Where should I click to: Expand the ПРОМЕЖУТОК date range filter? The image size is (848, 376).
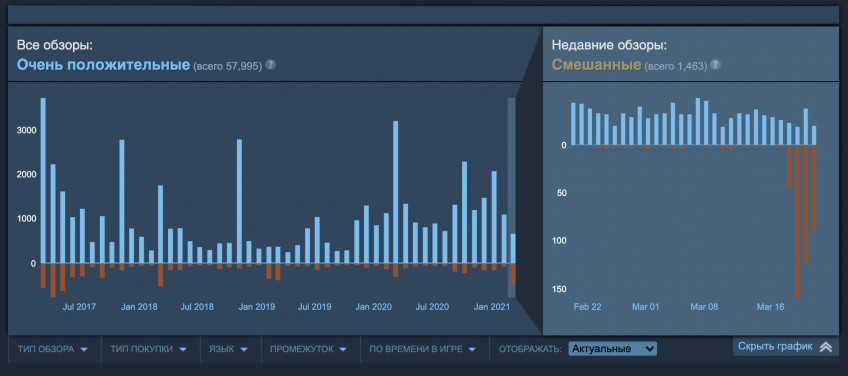tap(308, 349)
